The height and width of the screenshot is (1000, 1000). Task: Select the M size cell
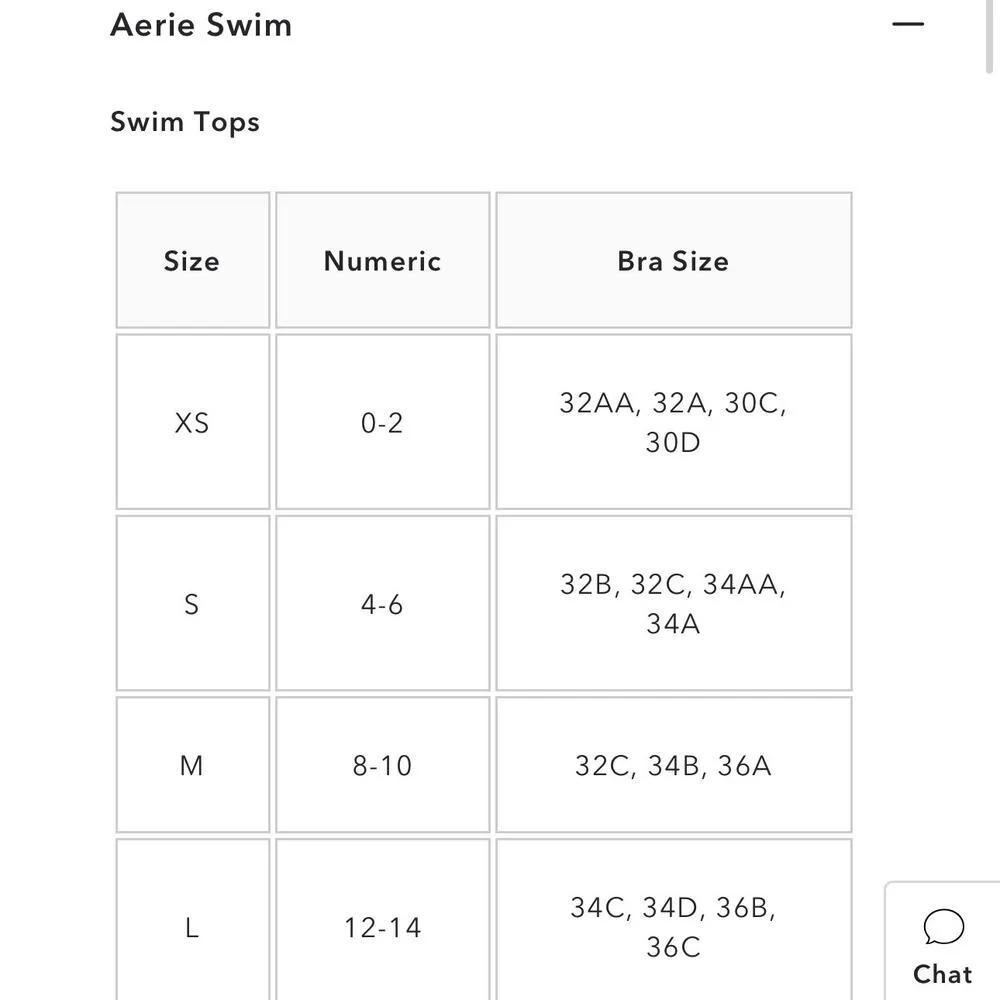point(192,766)
